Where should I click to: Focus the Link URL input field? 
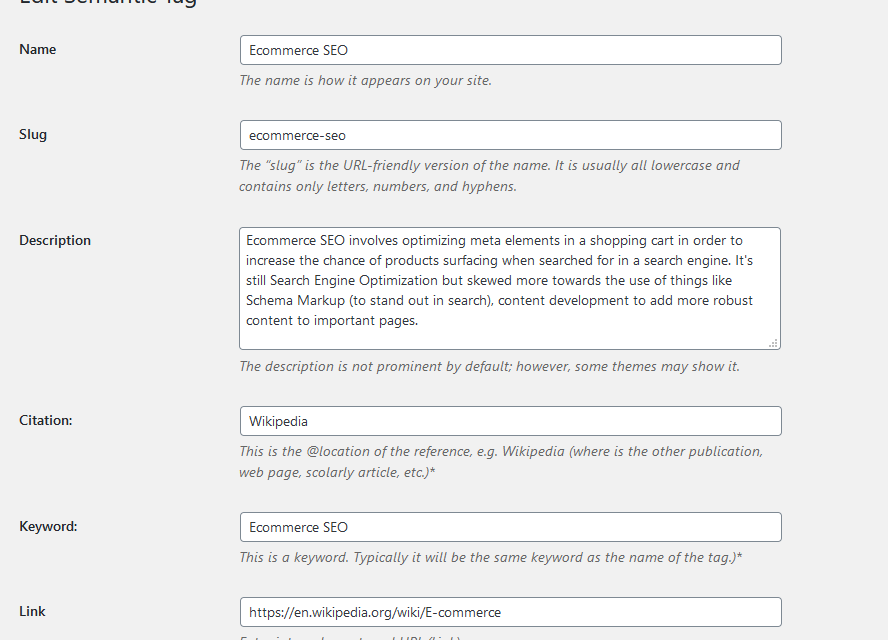510,612
